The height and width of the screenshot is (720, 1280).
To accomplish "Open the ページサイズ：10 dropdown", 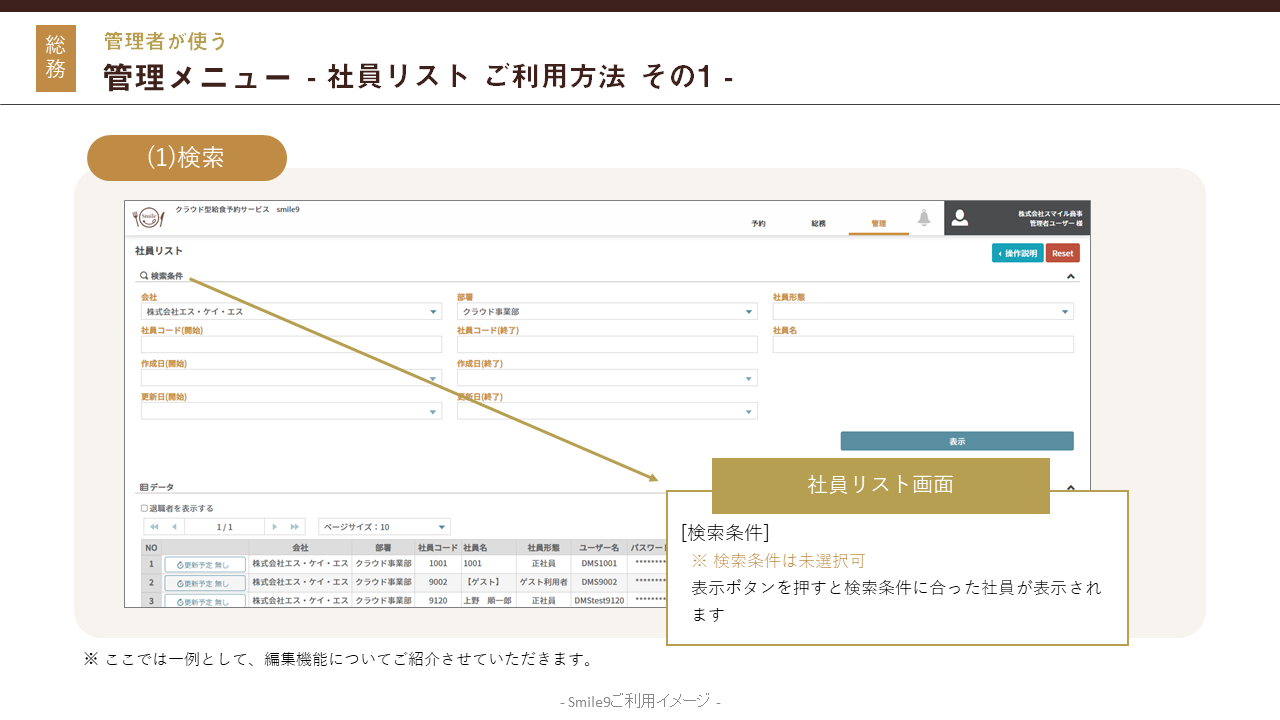I will coord(384,526).
